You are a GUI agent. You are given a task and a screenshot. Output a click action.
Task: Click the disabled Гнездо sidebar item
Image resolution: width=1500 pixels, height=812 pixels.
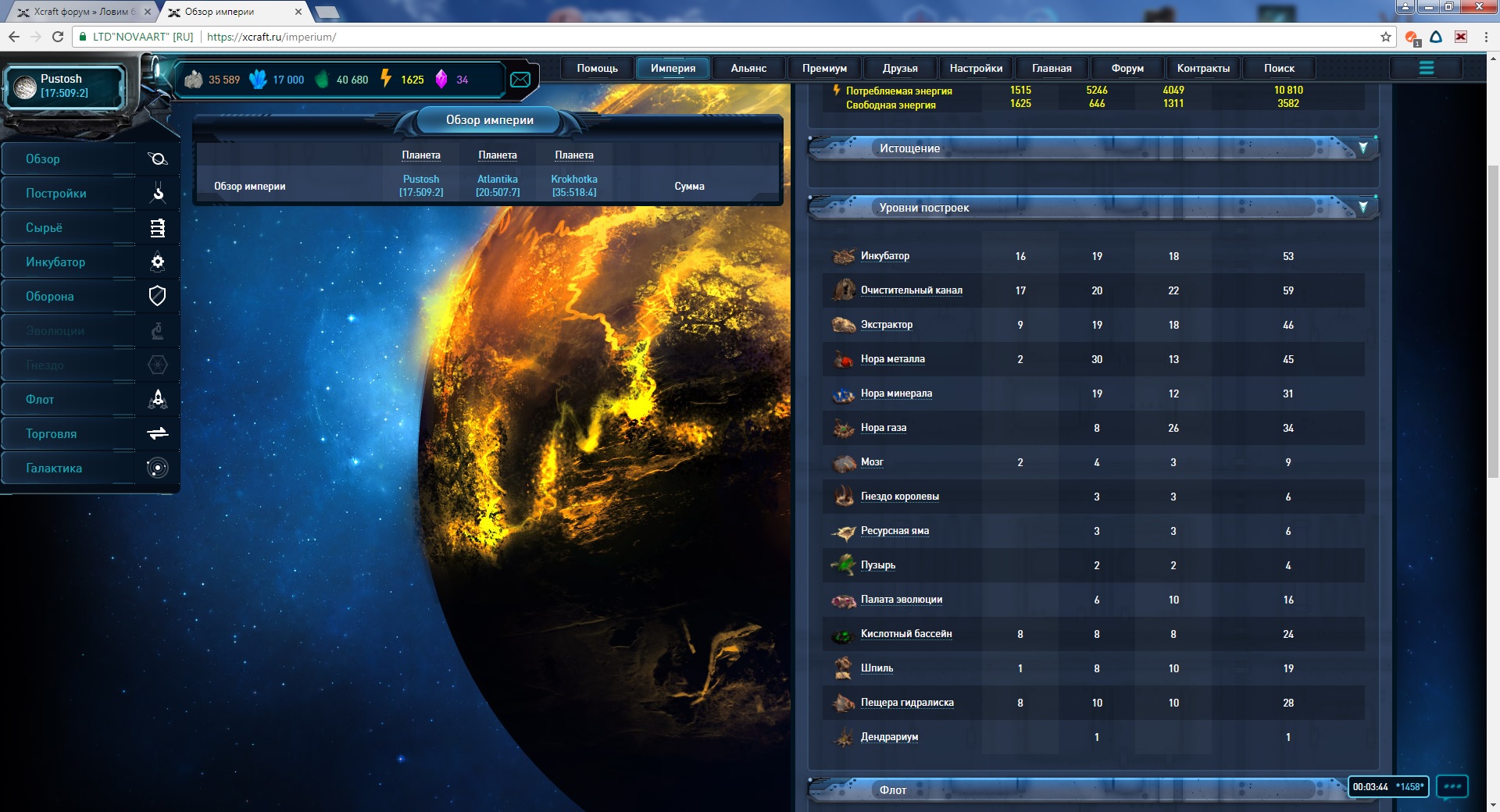coord(91,365)
